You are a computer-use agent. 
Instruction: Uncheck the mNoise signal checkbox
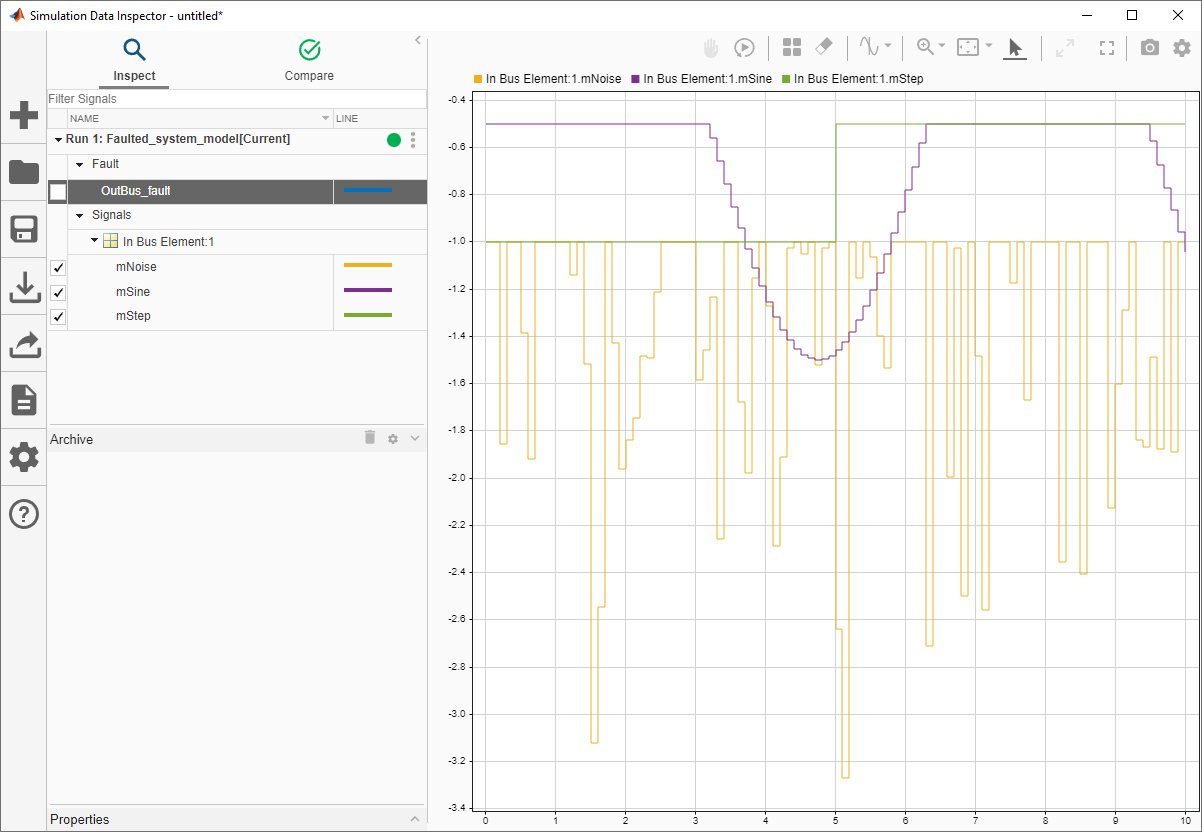(58, 268)
